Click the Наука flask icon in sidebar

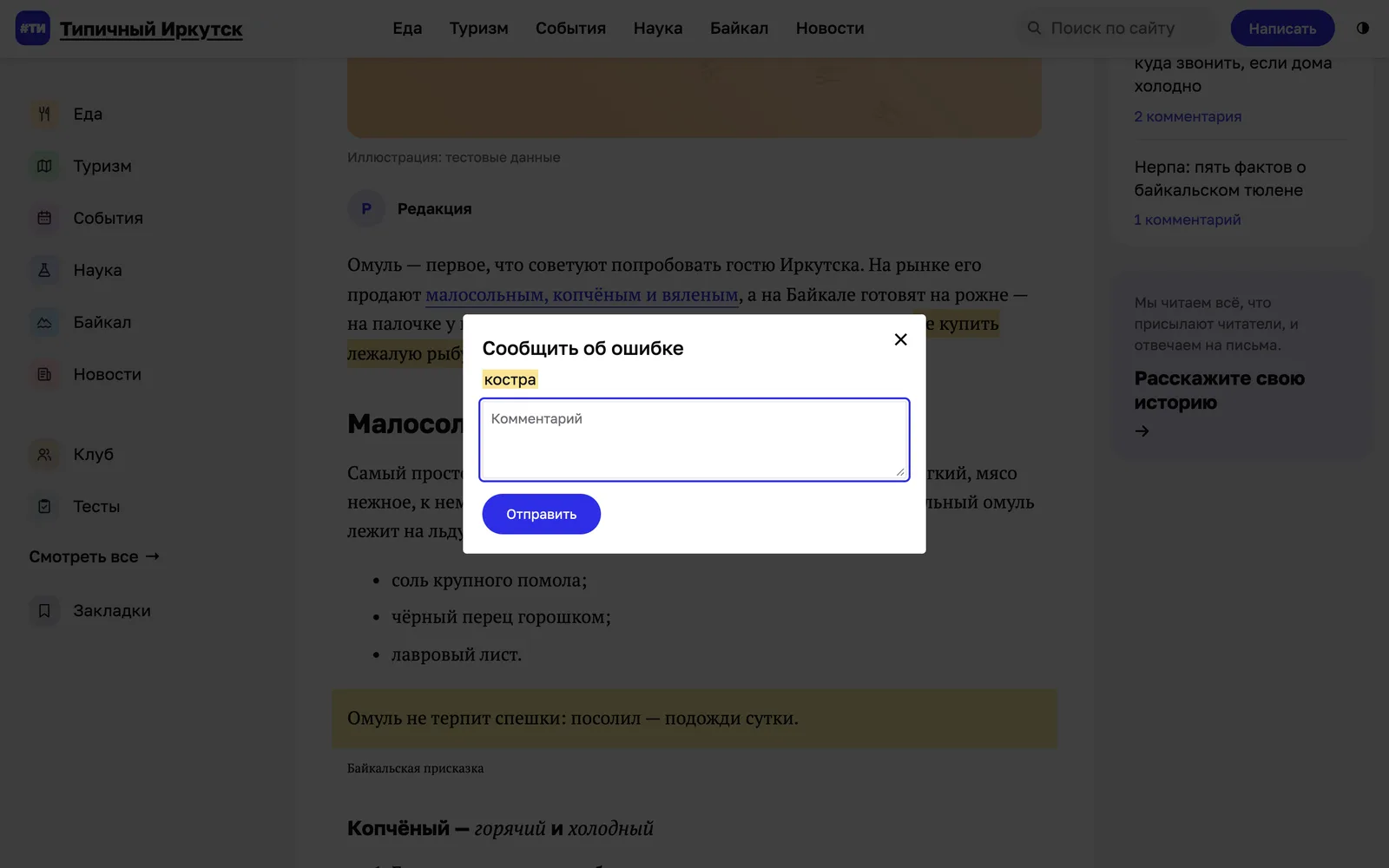tap(44, 270)
